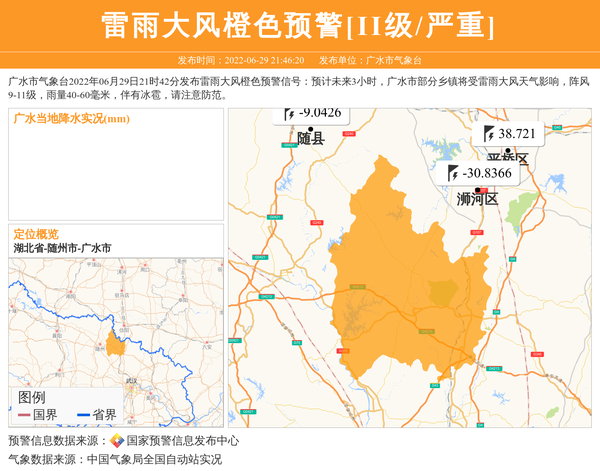Open the 广水当地降水实况(mm) panel heading
This screenshot has height=471, width=600.
pyautogui.click(x=72, y=119)
